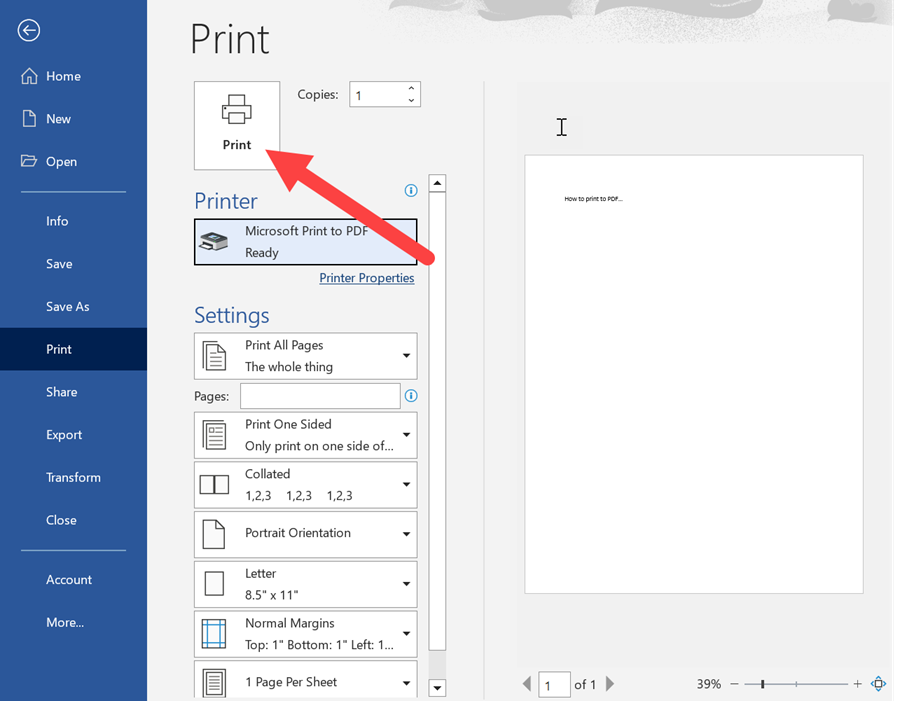Open the Portrait Orientation dropdown
The width and height of the screenshot is (900, 701).
[x=305, y=535]
